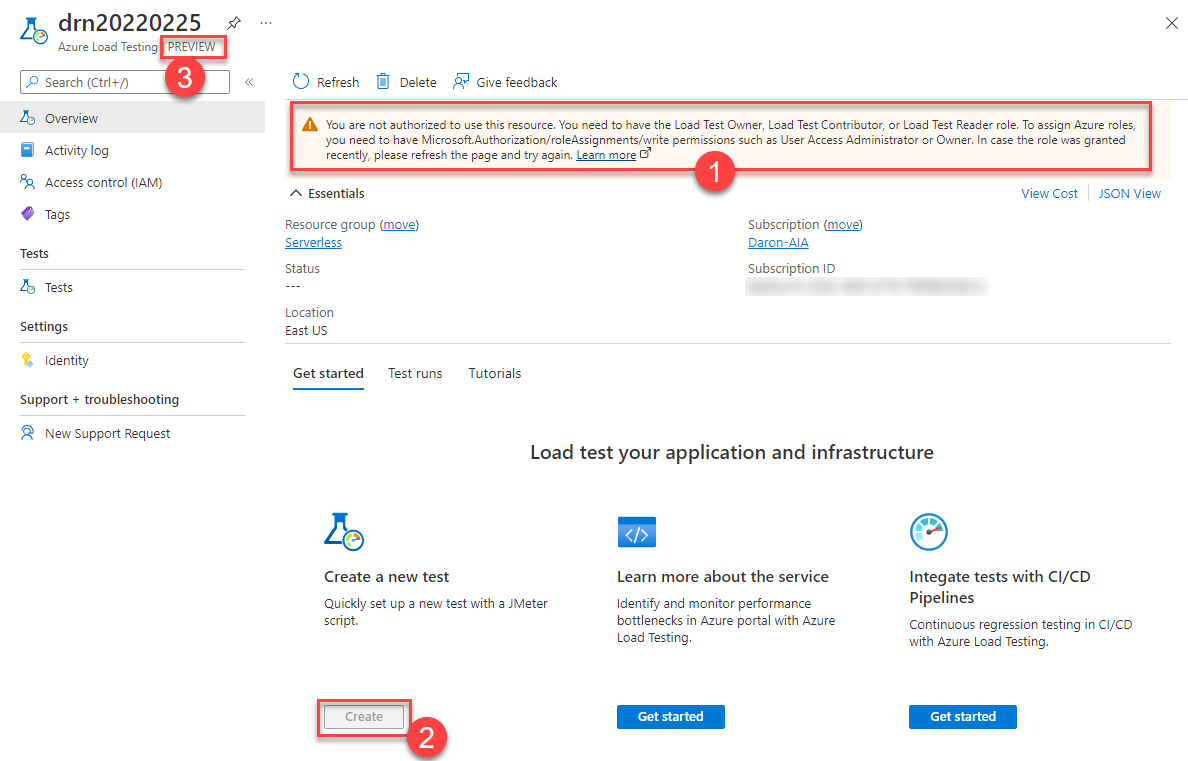Open Access control (IAM) settings
Screen dimensions: 1188x761
pos(101,182)
